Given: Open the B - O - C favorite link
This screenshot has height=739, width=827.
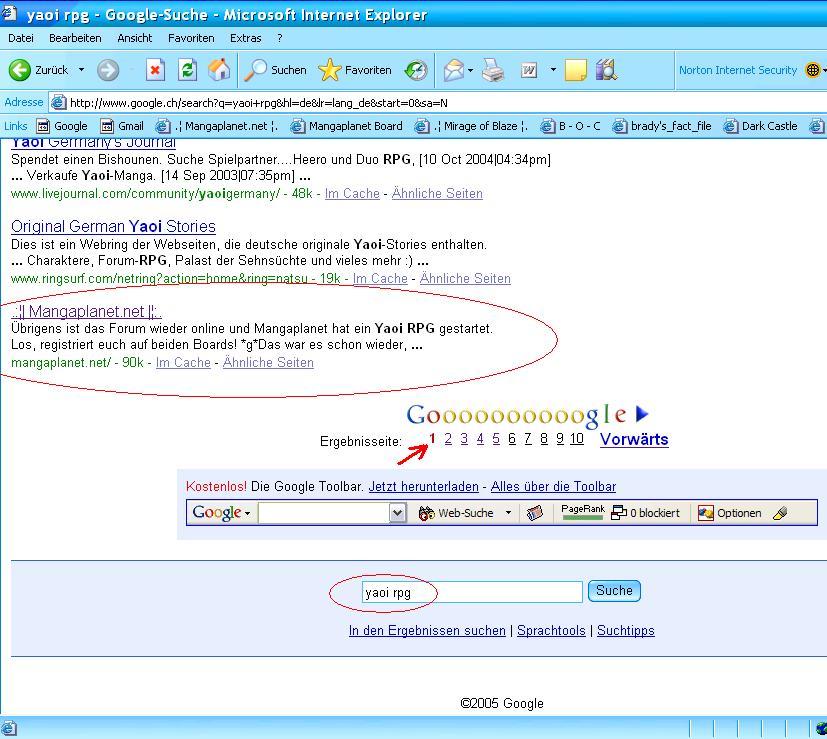Looking at the screenshot, I should pyautogui.click(x=571, y=126).
